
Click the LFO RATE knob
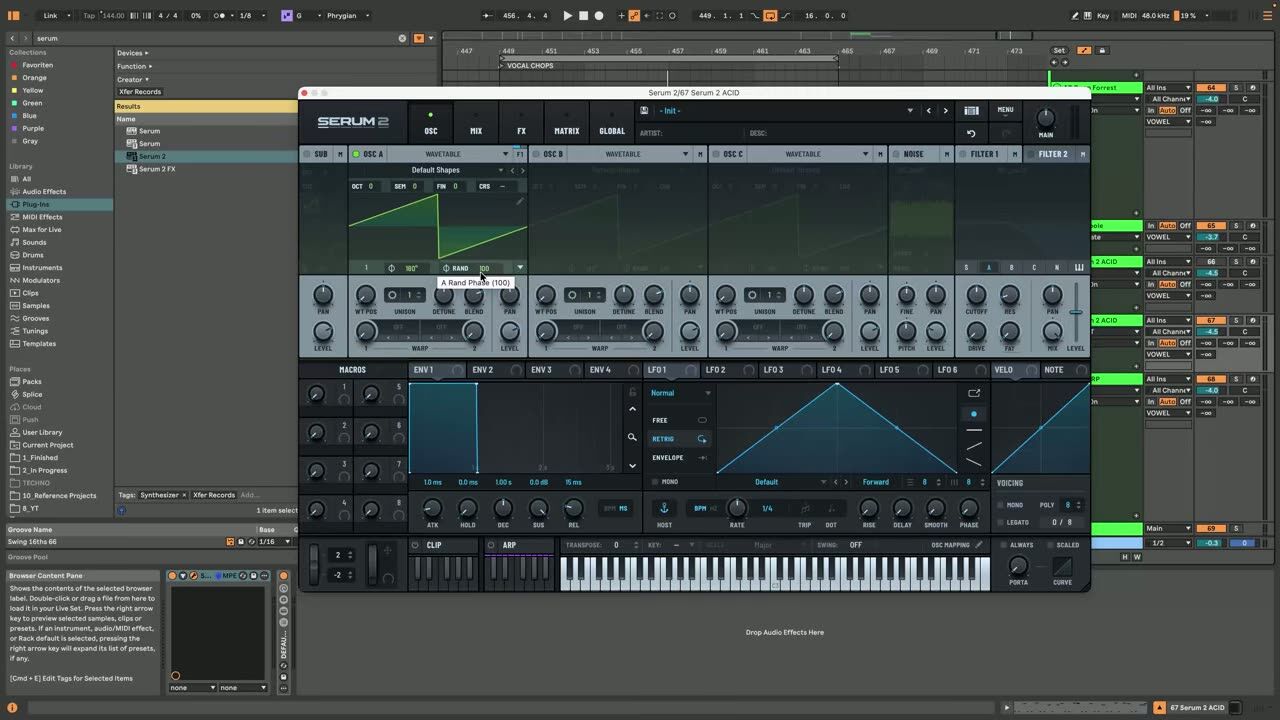736,508
